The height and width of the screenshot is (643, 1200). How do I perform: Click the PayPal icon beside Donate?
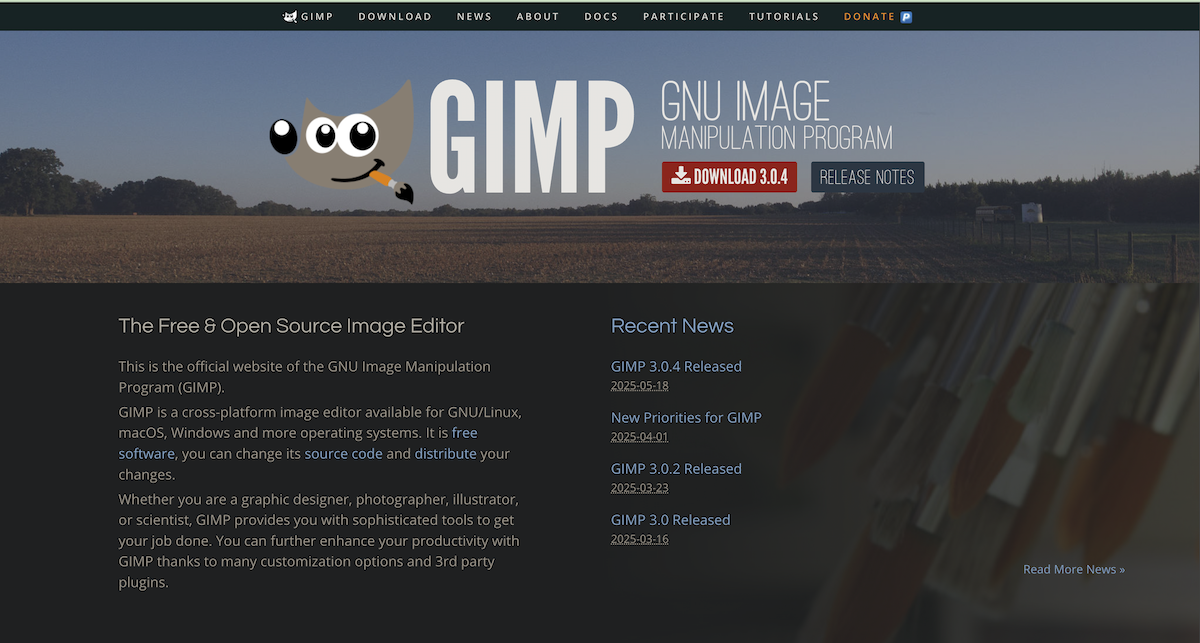point(906,17)
